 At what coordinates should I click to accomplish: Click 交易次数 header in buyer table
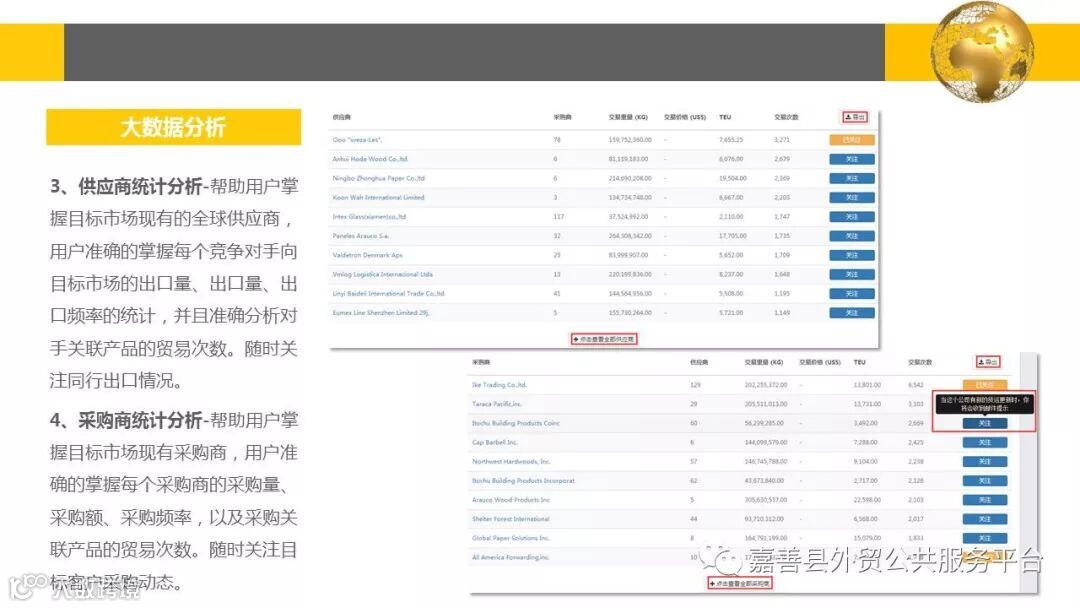(920, 362)
